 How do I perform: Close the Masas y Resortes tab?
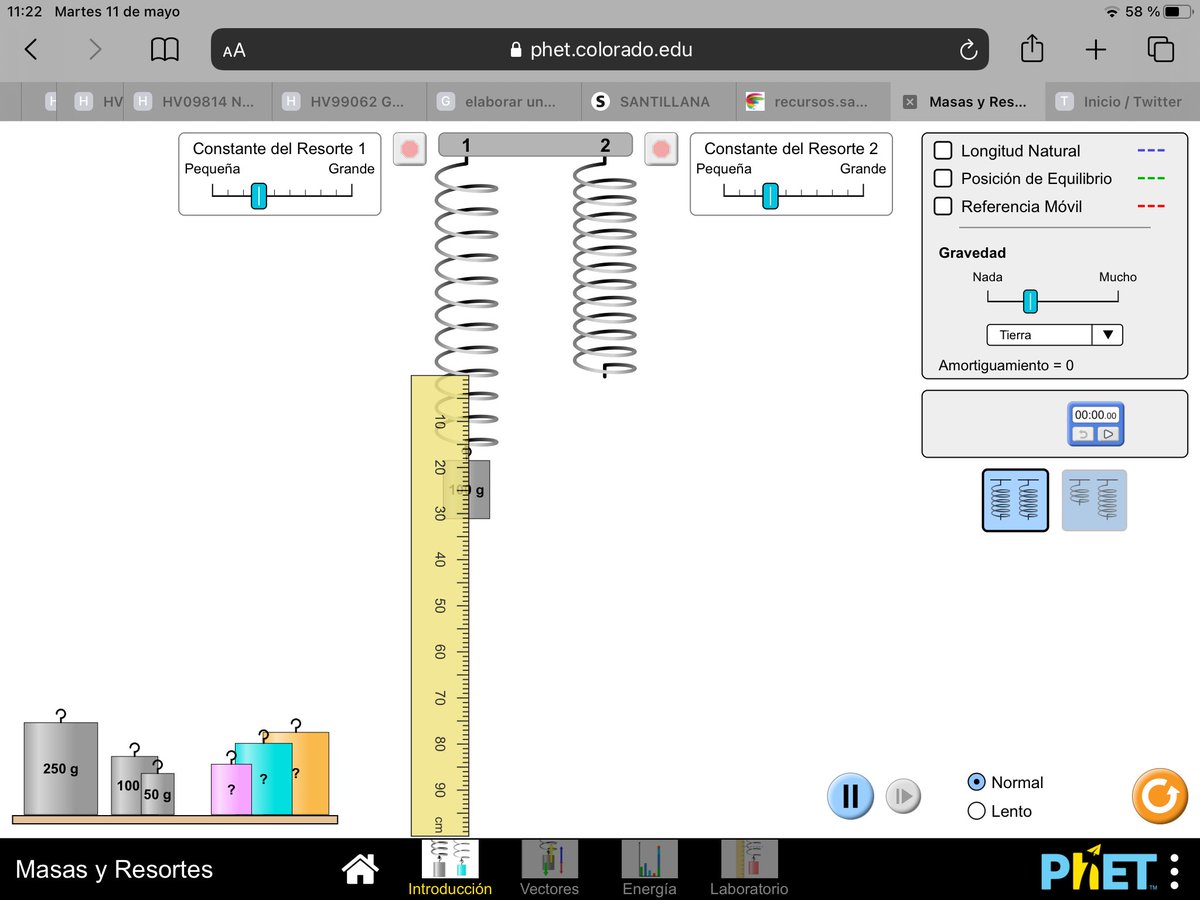click(909, 102)
